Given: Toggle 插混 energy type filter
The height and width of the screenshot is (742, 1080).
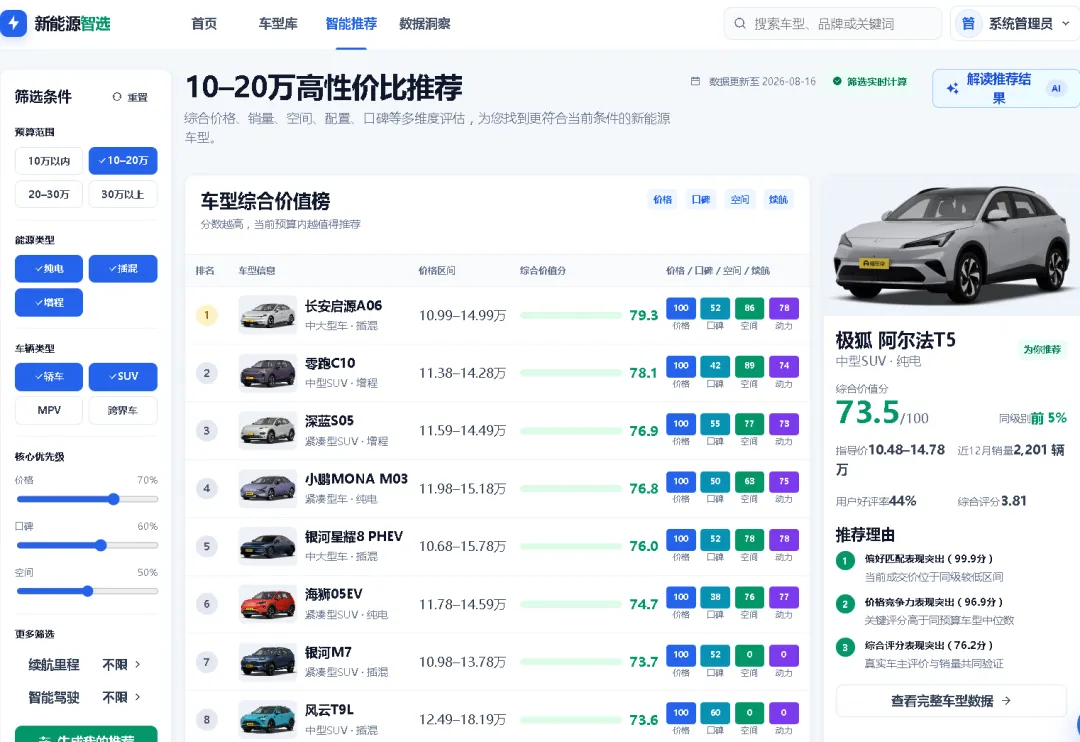Looking at the screenshot, I should pyautogui.click(x=123, y=269).
